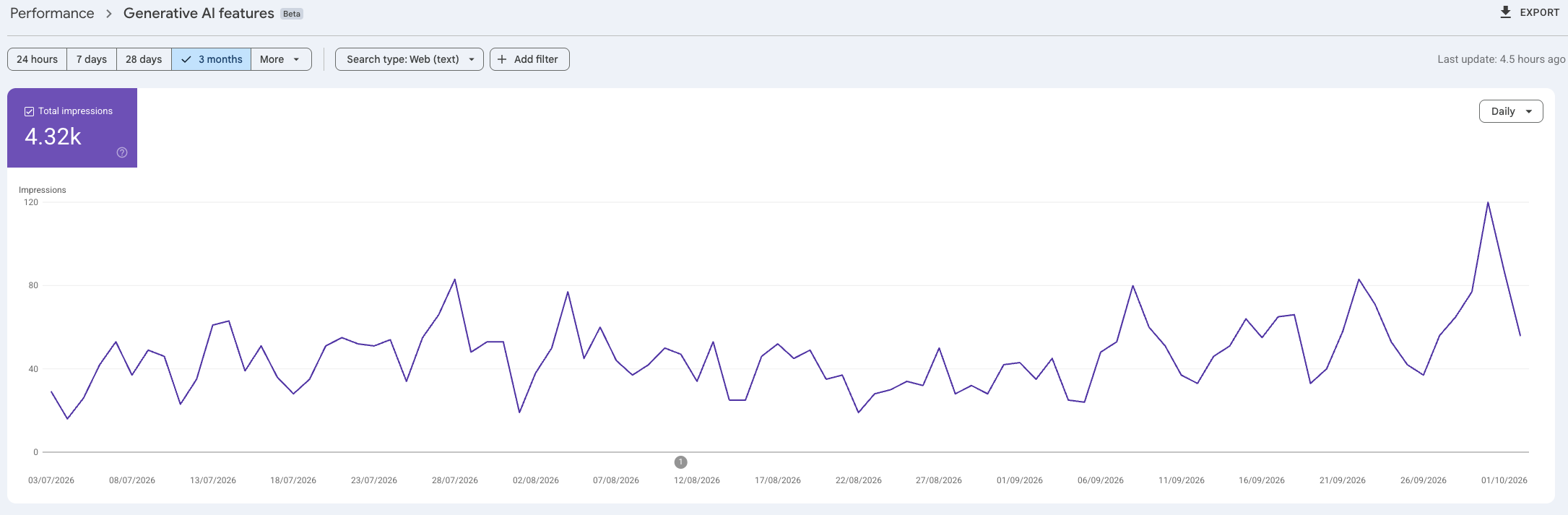Click the Beta badge
Image resolution: width=1568 pixels, height=515 pixels.
[292, 14]
